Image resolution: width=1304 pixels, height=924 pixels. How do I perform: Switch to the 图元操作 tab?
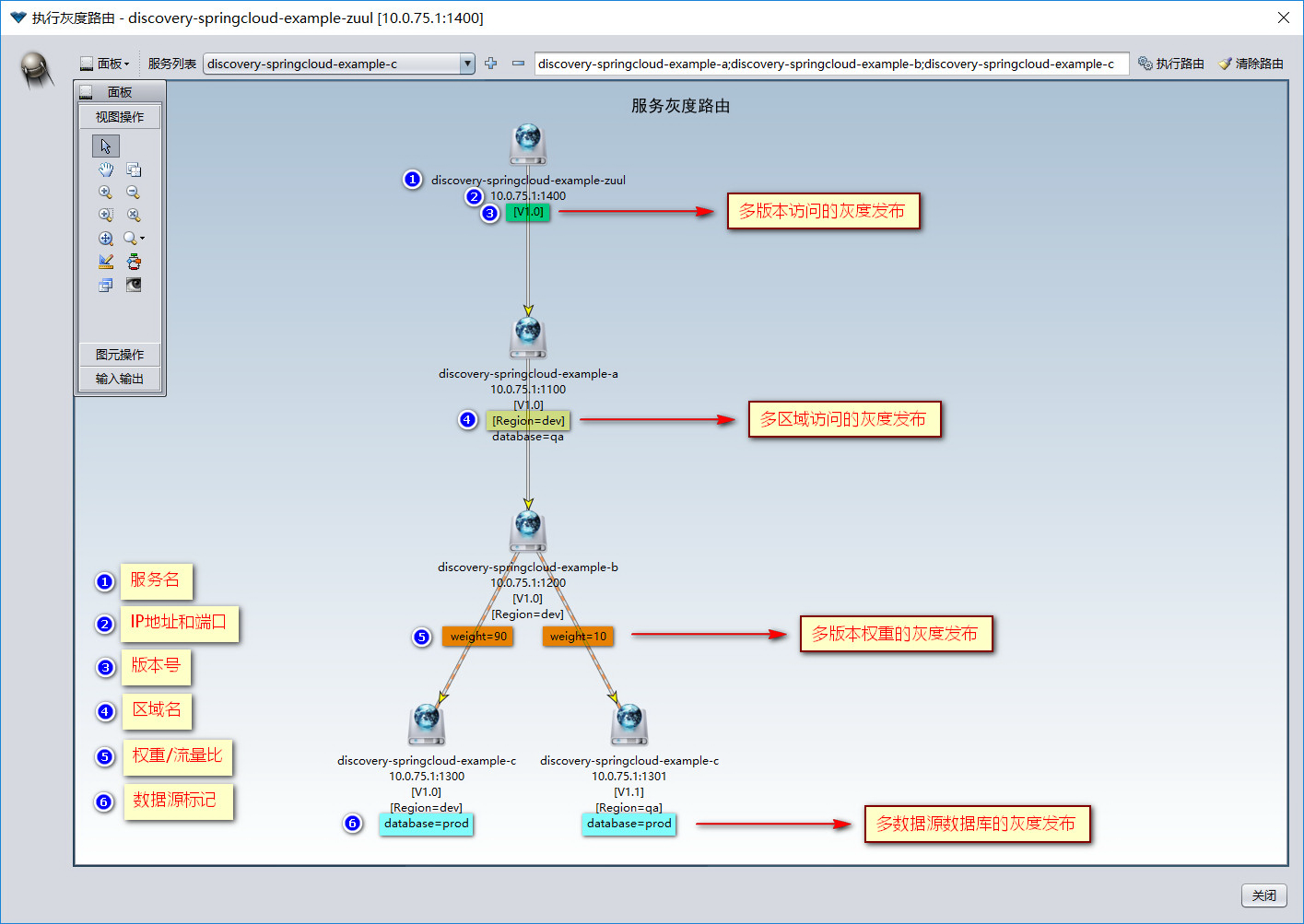click(120, 355)
